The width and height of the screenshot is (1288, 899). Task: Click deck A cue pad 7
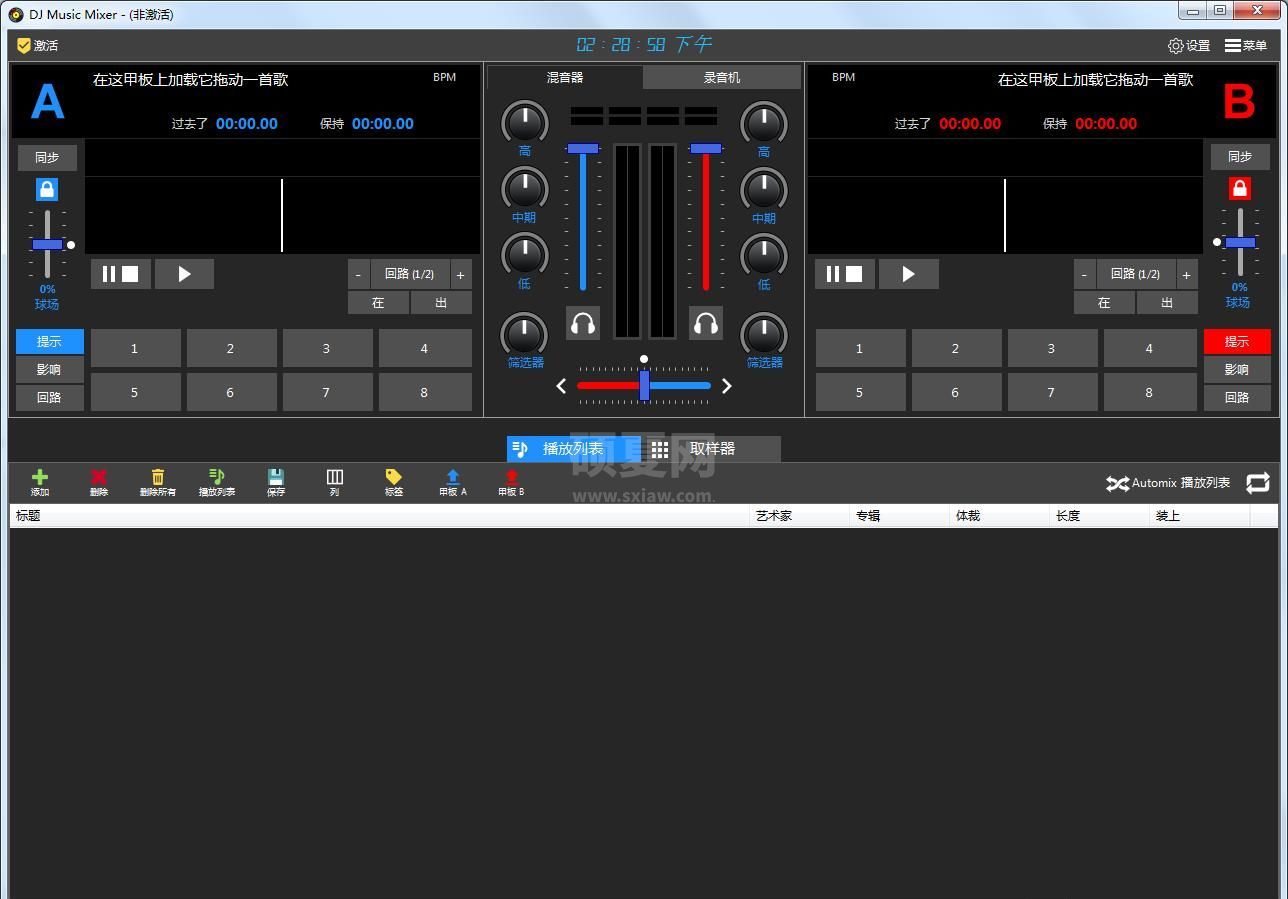click(326, 392)
